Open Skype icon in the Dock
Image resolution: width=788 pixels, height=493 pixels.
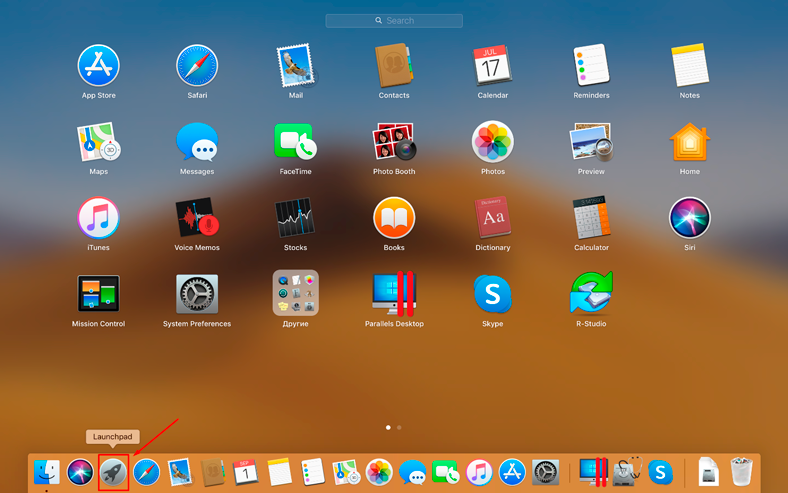coord(660,472)
